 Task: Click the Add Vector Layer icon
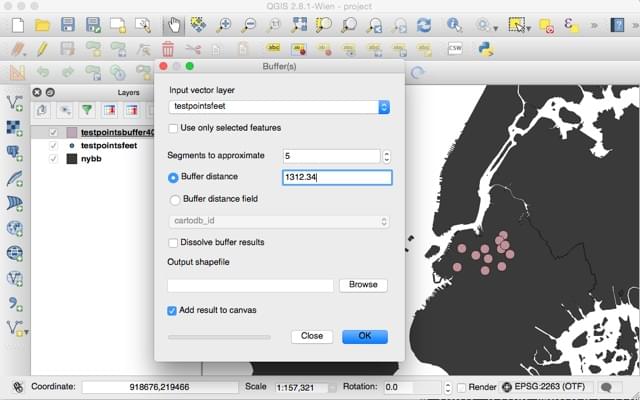click(15, 103)
